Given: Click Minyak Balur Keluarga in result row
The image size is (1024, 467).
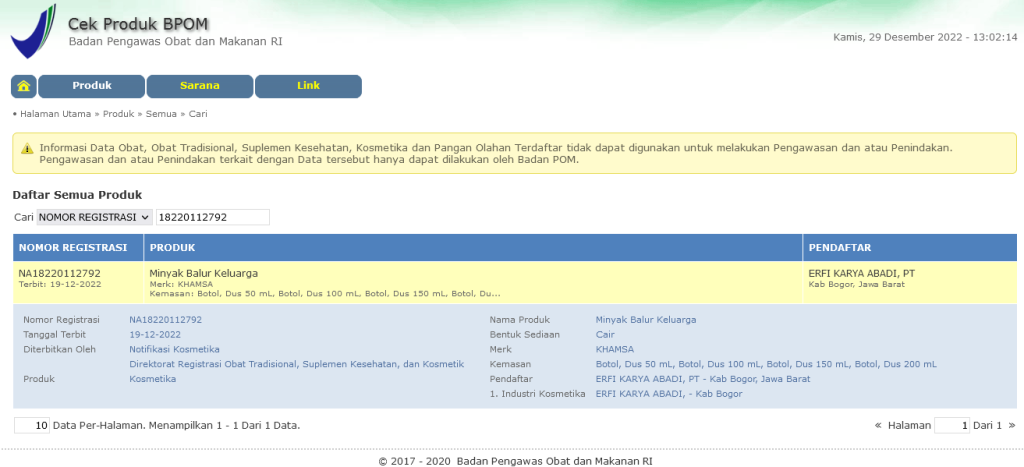Looking at the screenshot, I should 204,273.
